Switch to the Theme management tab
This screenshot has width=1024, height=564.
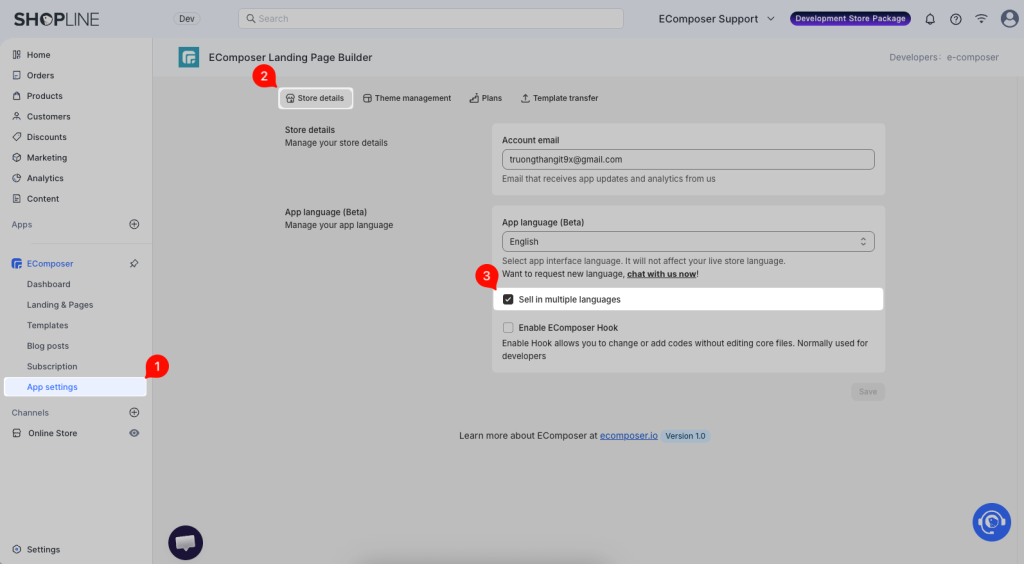click(x=406, y=98)
